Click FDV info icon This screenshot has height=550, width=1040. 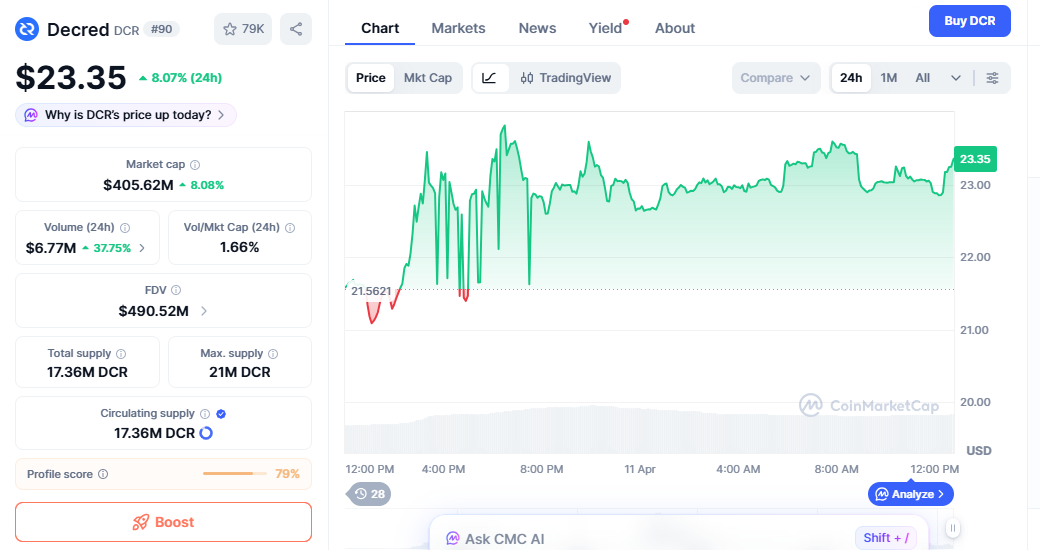176,290
